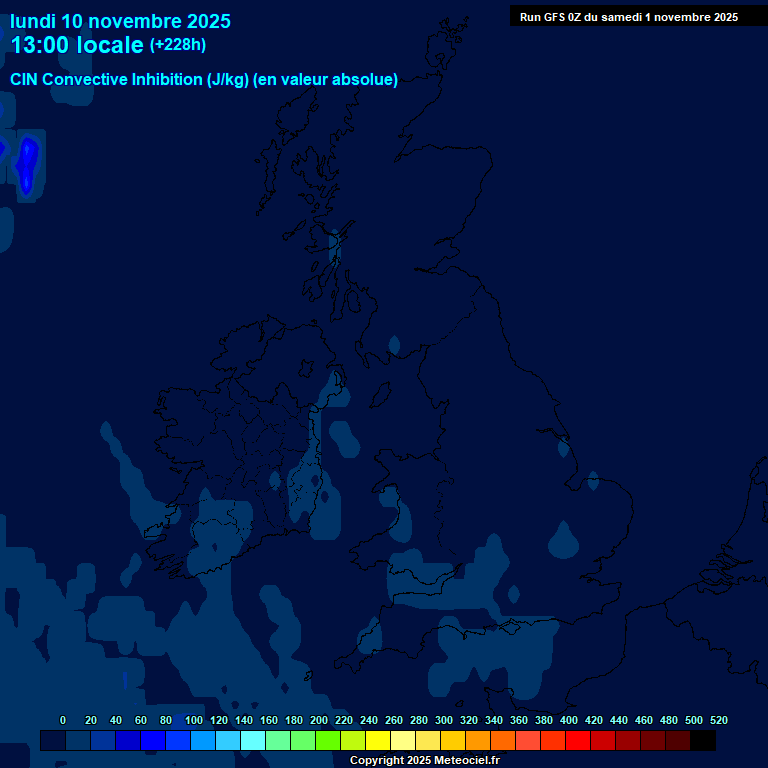Image resolution: width=768 pixels, height=768 pixels.
Task: Open the Copyright 2025 Meteociel.fr link
Action: 424,760
